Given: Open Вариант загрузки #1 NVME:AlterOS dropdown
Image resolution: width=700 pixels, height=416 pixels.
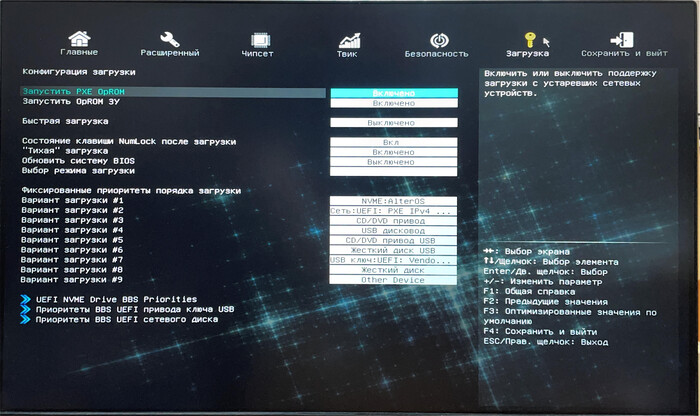Looking at the screenshot, I should click(393, 201).
